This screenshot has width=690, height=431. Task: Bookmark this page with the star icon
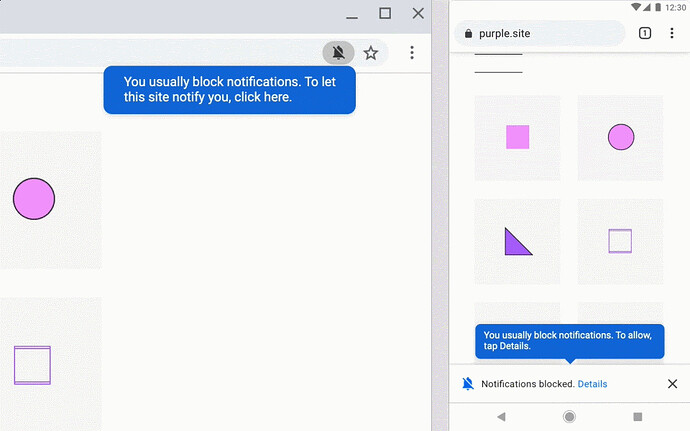(x=371, y=53)
